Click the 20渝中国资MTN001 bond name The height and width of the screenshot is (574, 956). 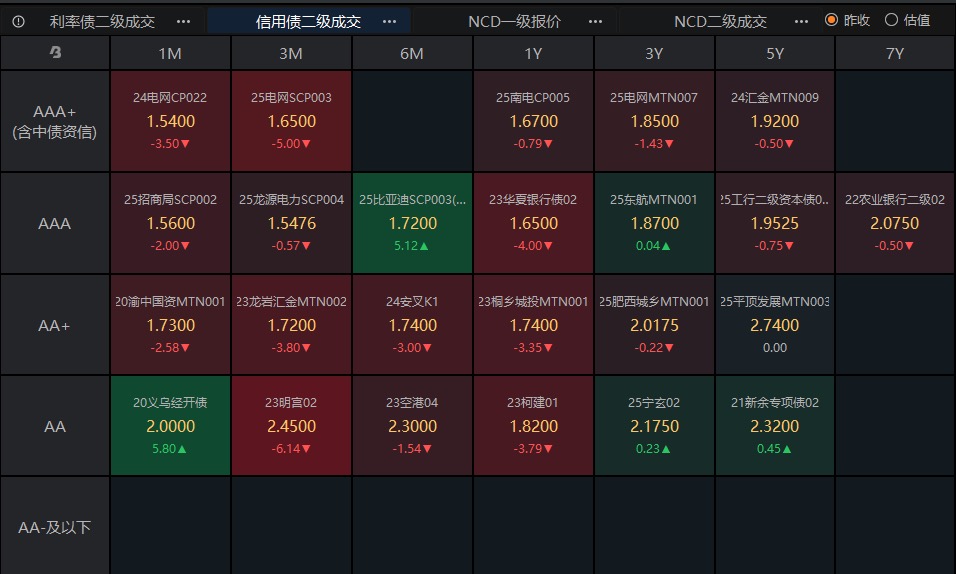click(x=170, y=301)
